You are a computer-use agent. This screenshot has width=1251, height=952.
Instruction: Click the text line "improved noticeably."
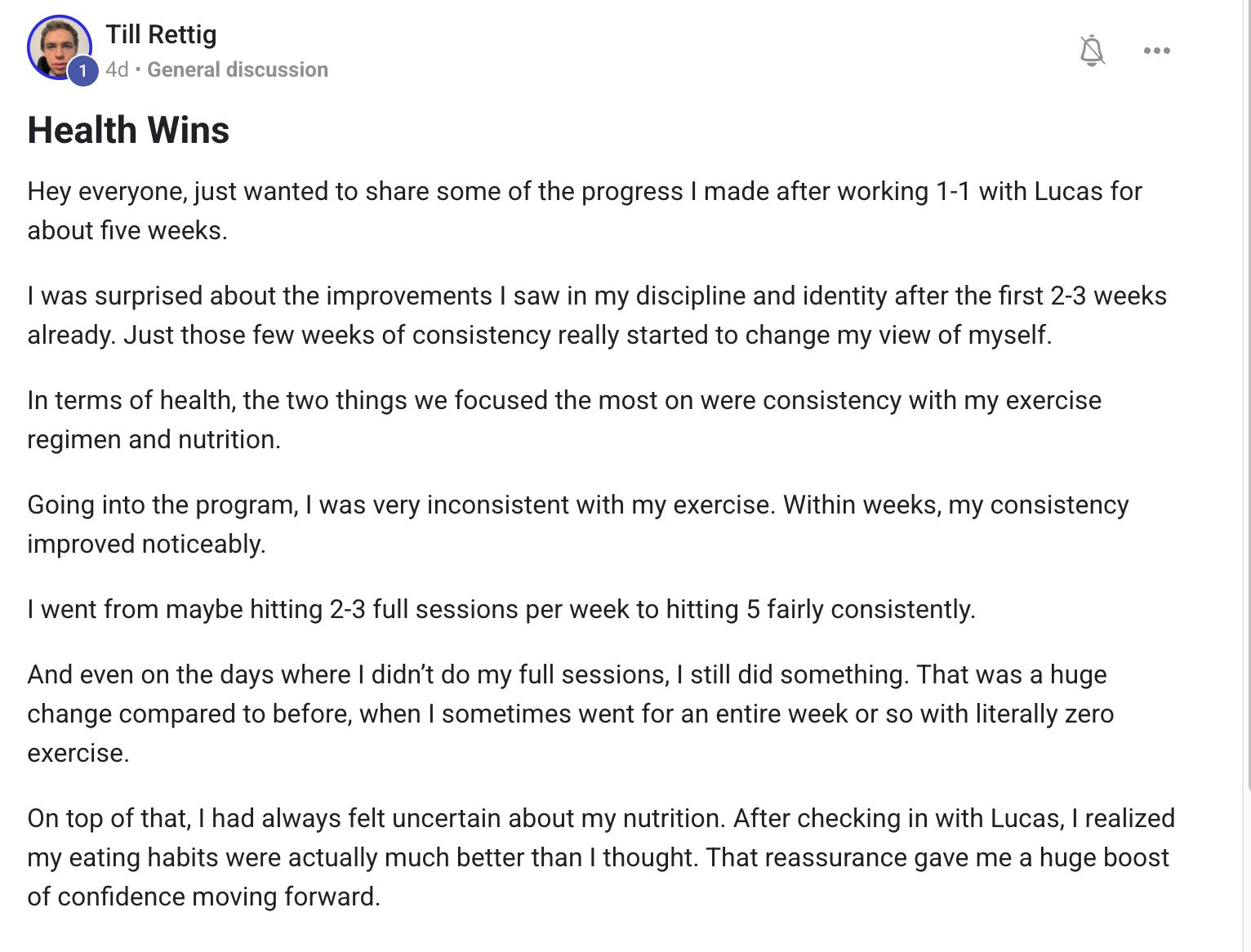tap(146, 544)
